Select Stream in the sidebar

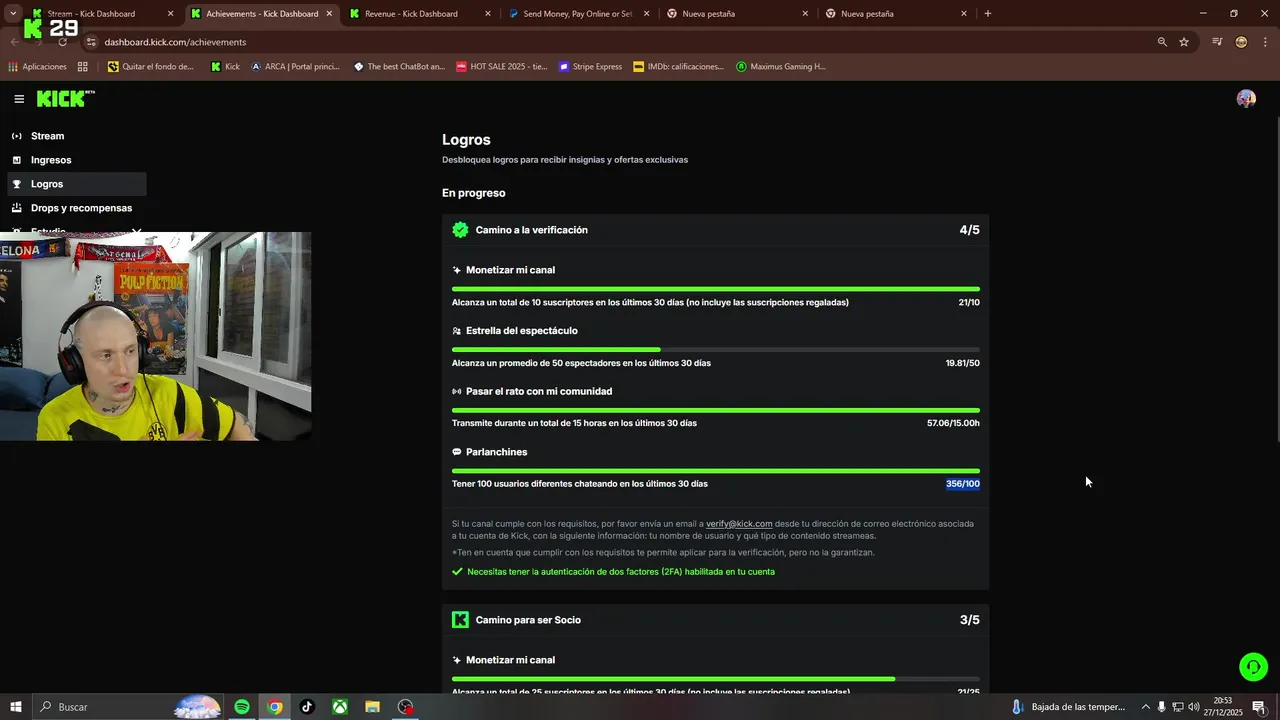pos(77,136)
